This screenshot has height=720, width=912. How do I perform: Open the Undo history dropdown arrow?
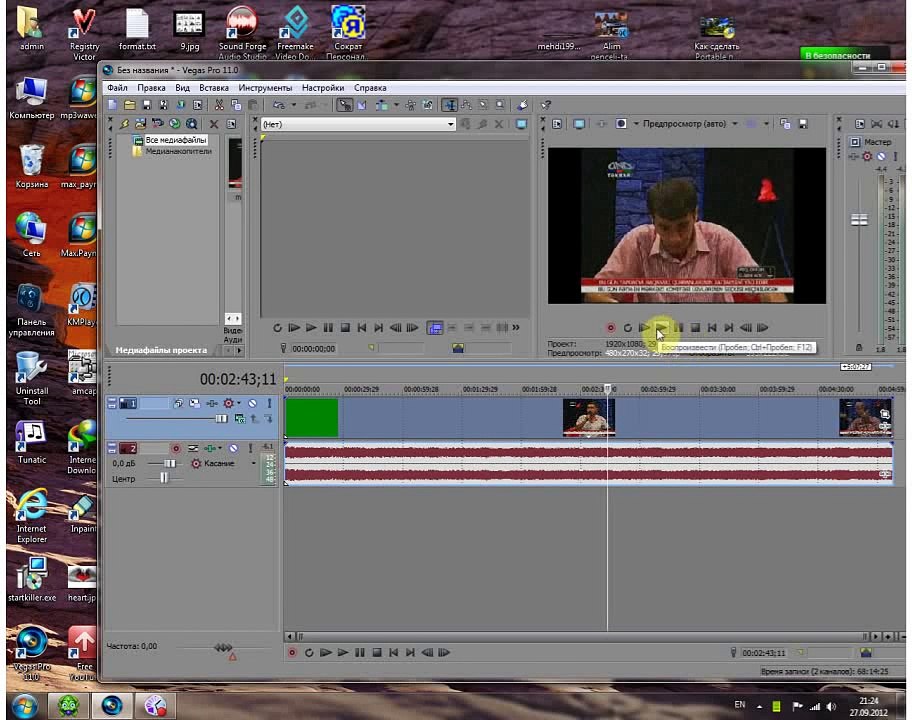pos(293,105)
